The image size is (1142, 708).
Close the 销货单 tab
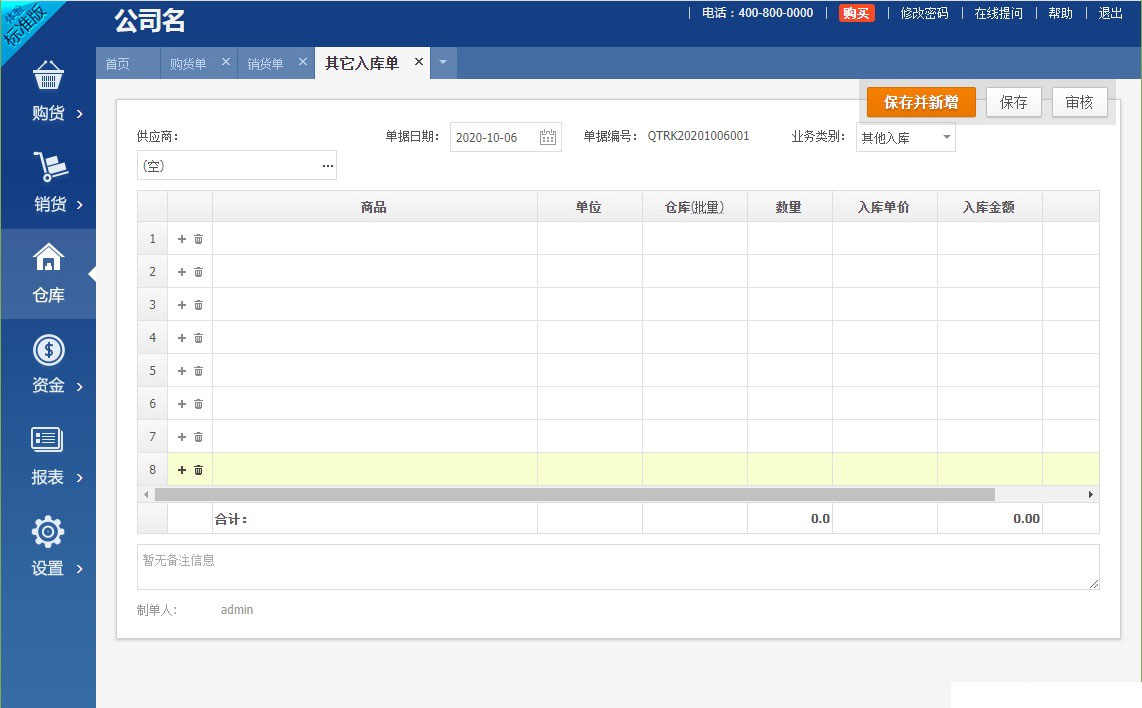(x=303, y=62)
